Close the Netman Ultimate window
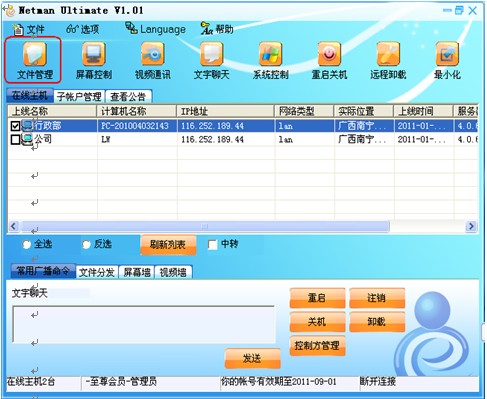This screenshot has width=487, height=399. pyautogui.click(x=472, y=11)
